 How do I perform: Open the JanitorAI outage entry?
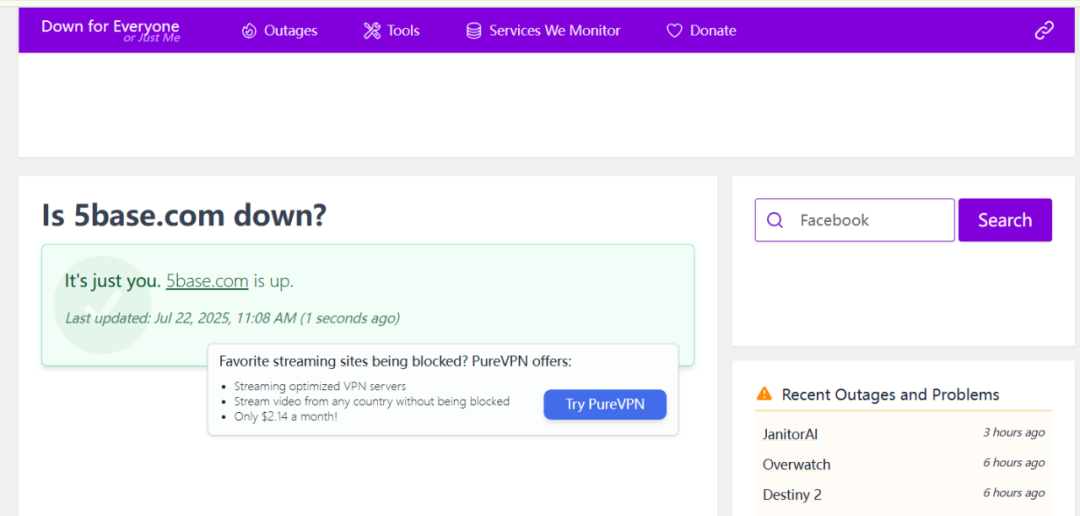[790, 434]
